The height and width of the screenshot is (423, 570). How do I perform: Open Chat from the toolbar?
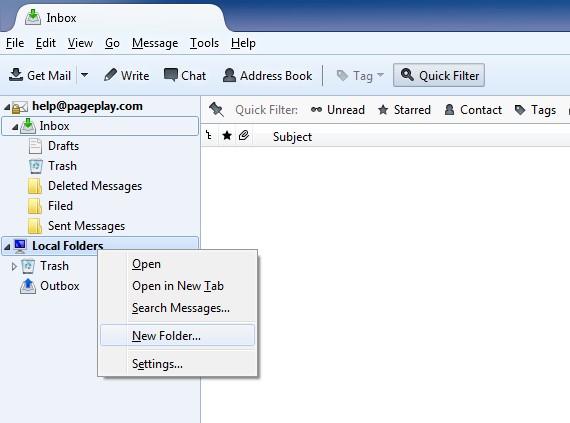click(x=185, y=76)
